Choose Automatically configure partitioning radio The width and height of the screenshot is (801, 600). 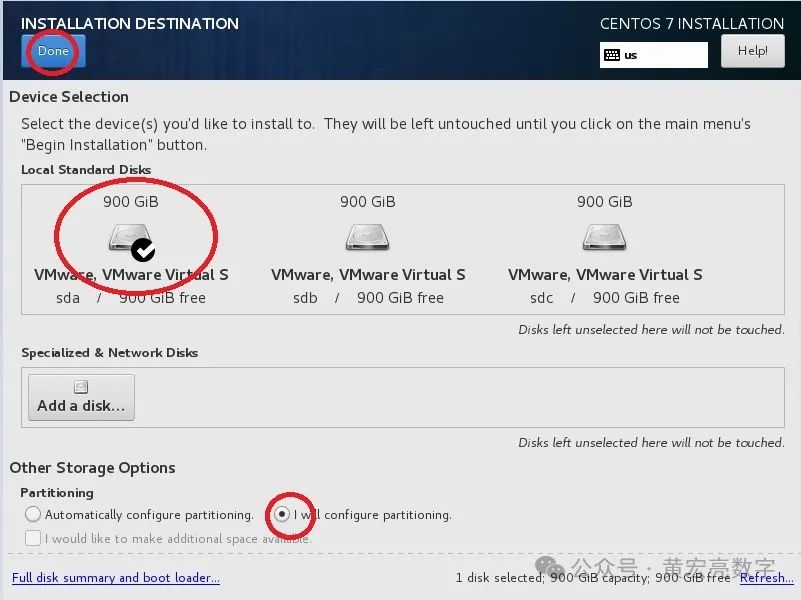(33, 514)
